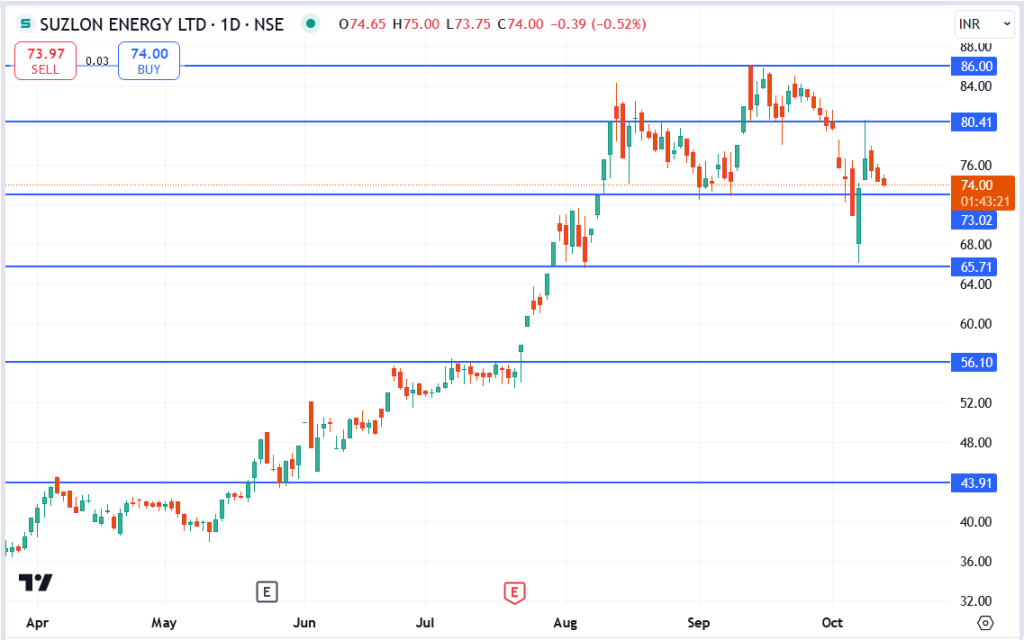This screenshot has height=640, width=1024.
Task: Click the 52.00 price axis tick
Action: click(976, 403)
